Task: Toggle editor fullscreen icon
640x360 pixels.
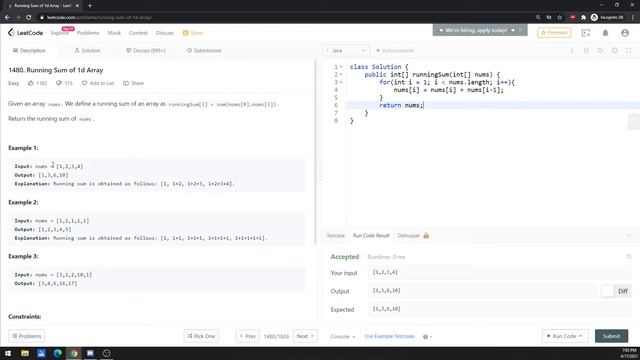Action: click(x=629, y=51)
